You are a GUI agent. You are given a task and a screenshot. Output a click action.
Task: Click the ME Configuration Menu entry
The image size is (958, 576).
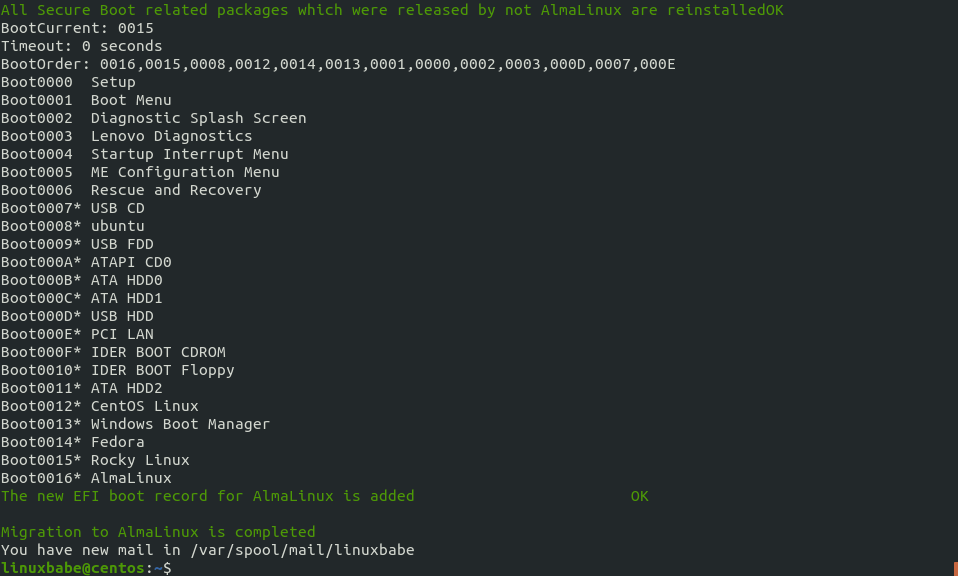point(185,172)
